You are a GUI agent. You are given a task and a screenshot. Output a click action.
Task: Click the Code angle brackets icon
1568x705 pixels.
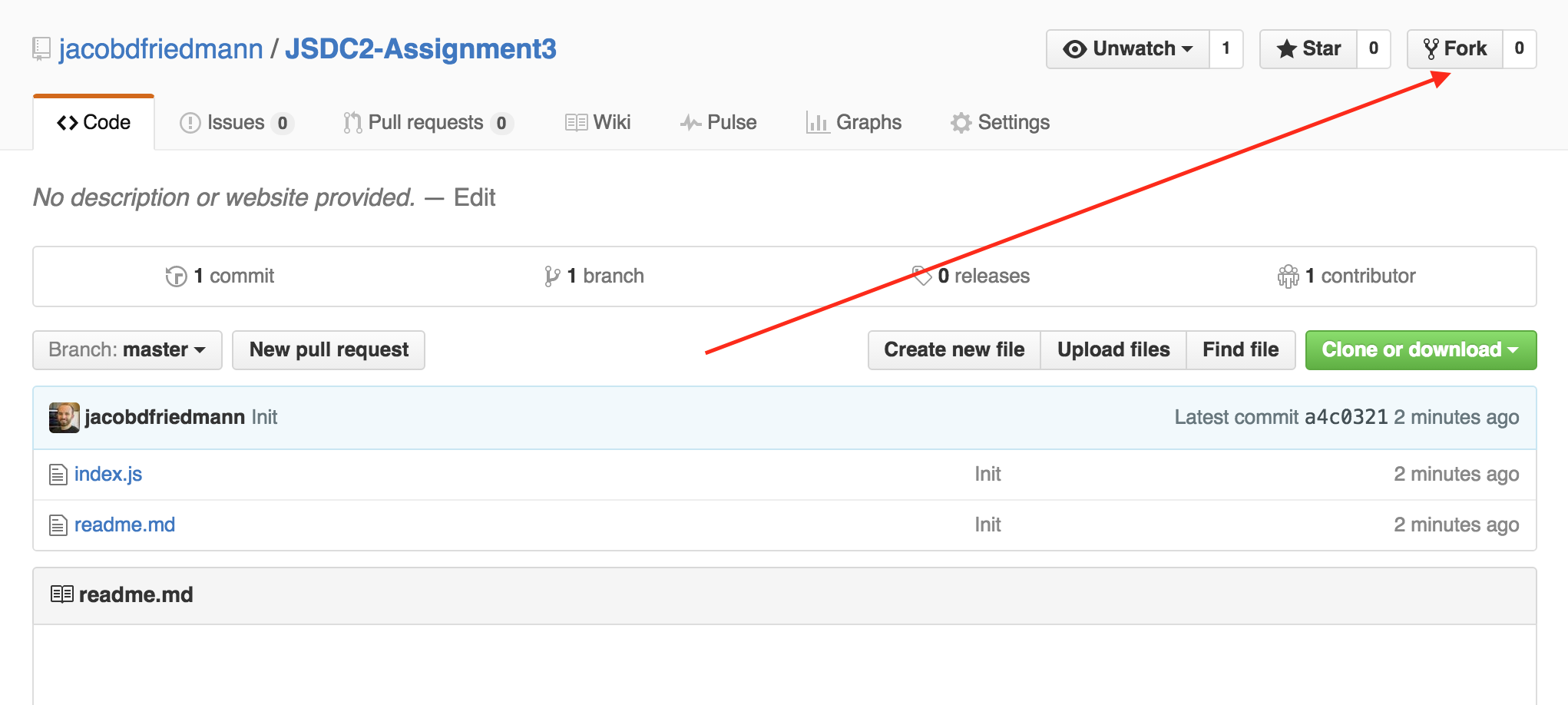click(68, 123)
